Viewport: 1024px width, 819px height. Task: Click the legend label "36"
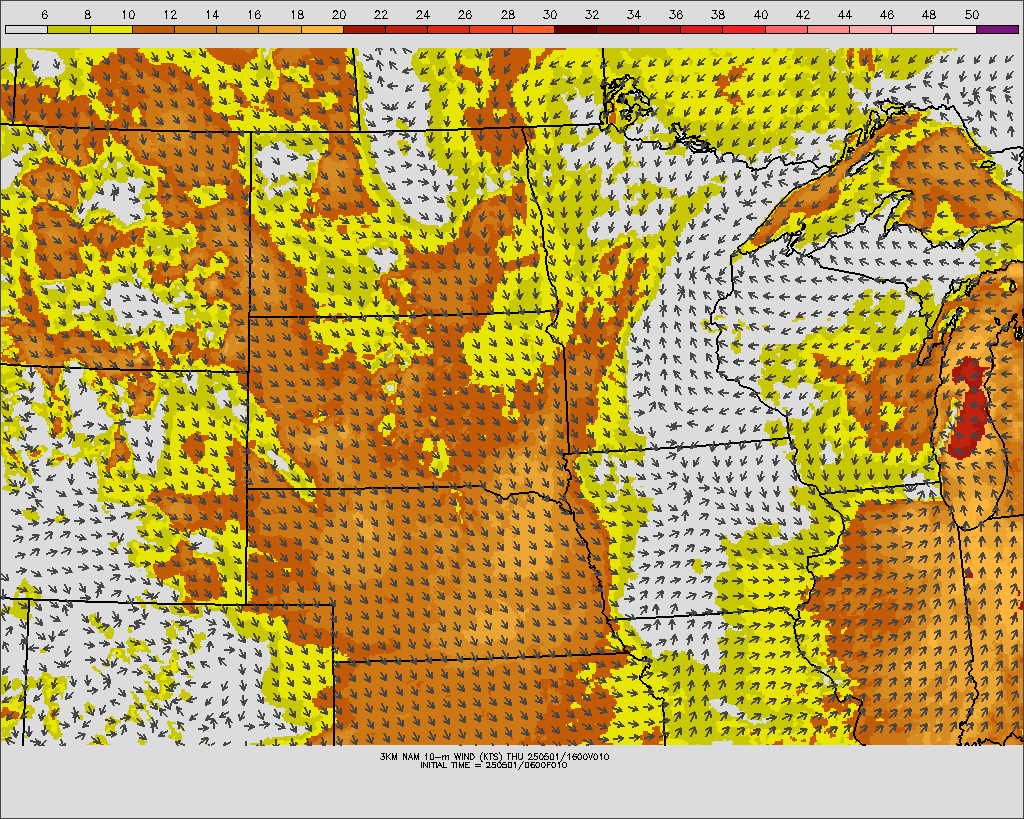[676, 14]
